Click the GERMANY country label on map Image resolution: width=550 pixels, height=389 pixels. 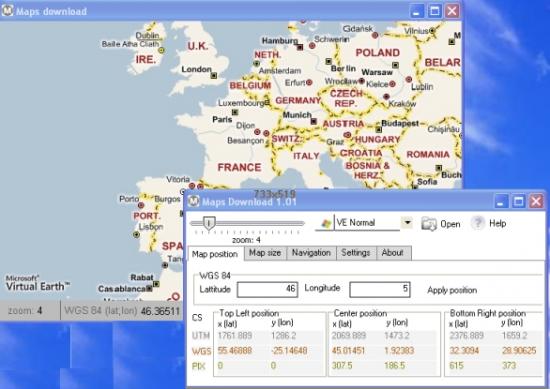[298, 101]
